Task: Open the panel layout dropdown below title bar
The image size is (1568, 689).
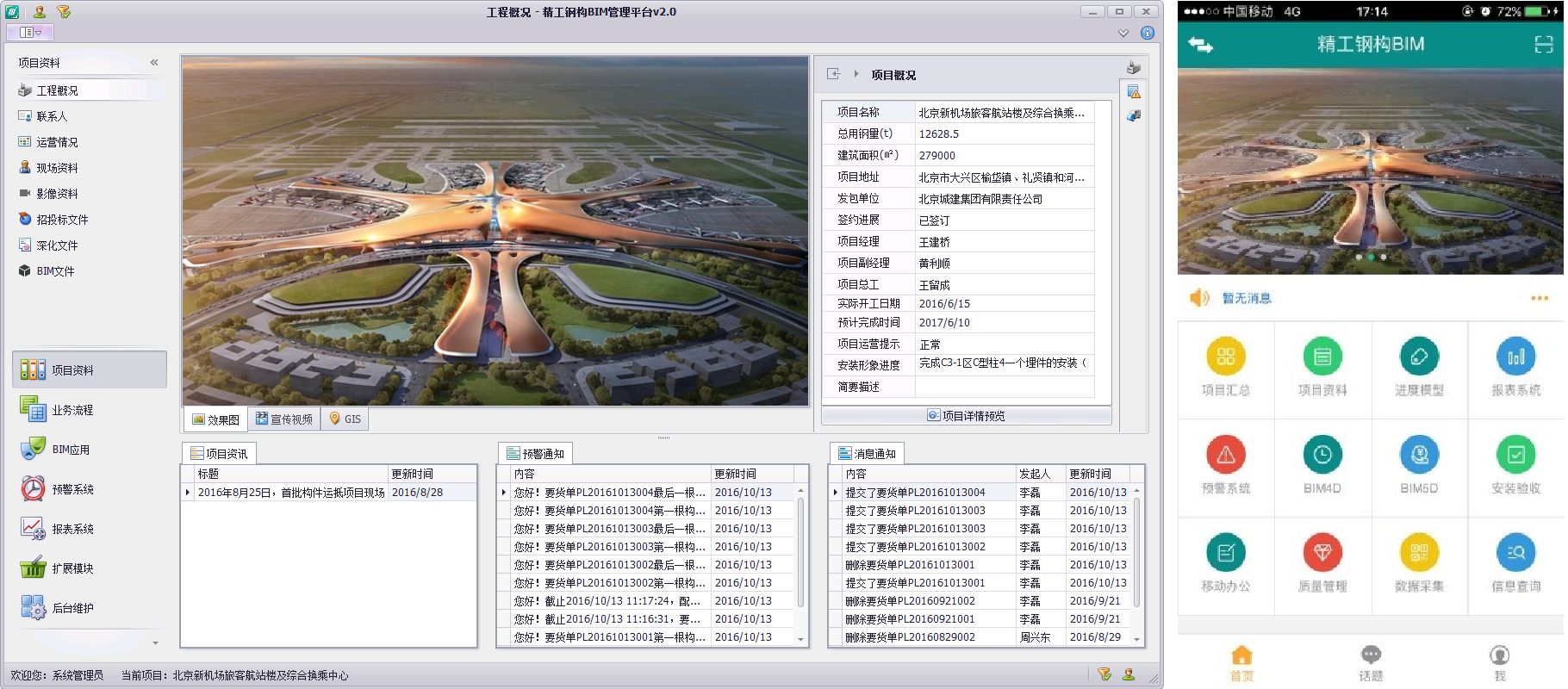Action: 30,32
